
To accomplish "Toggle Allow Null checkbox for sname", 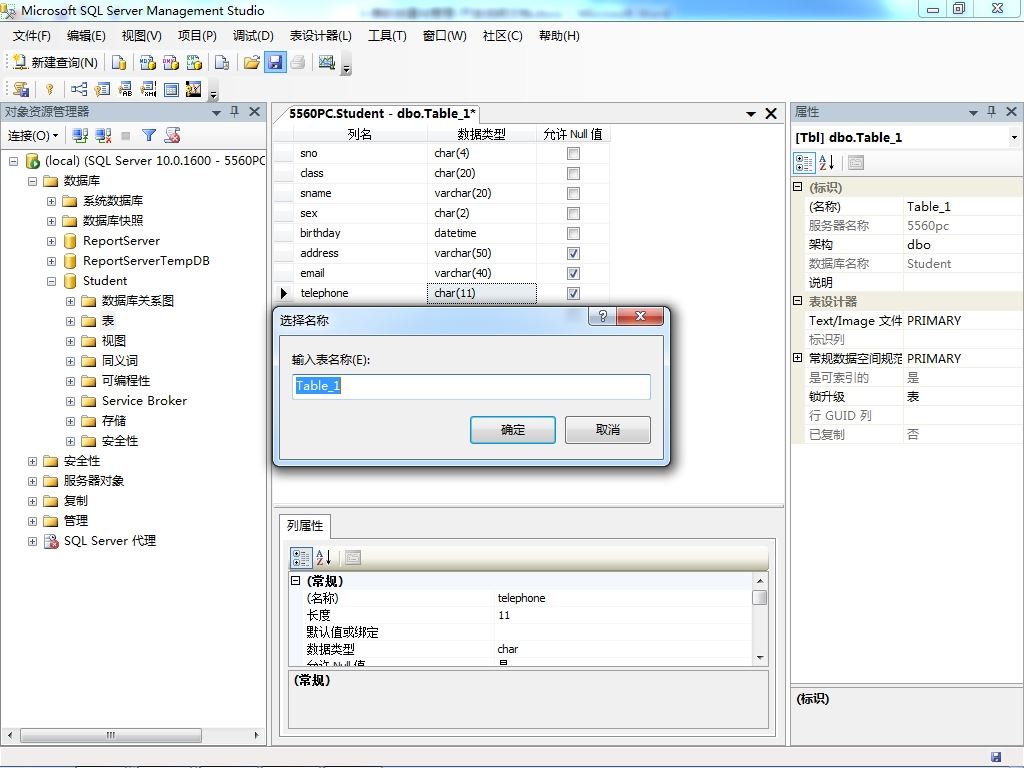I will pyautogui.click(x=573, y=193).
